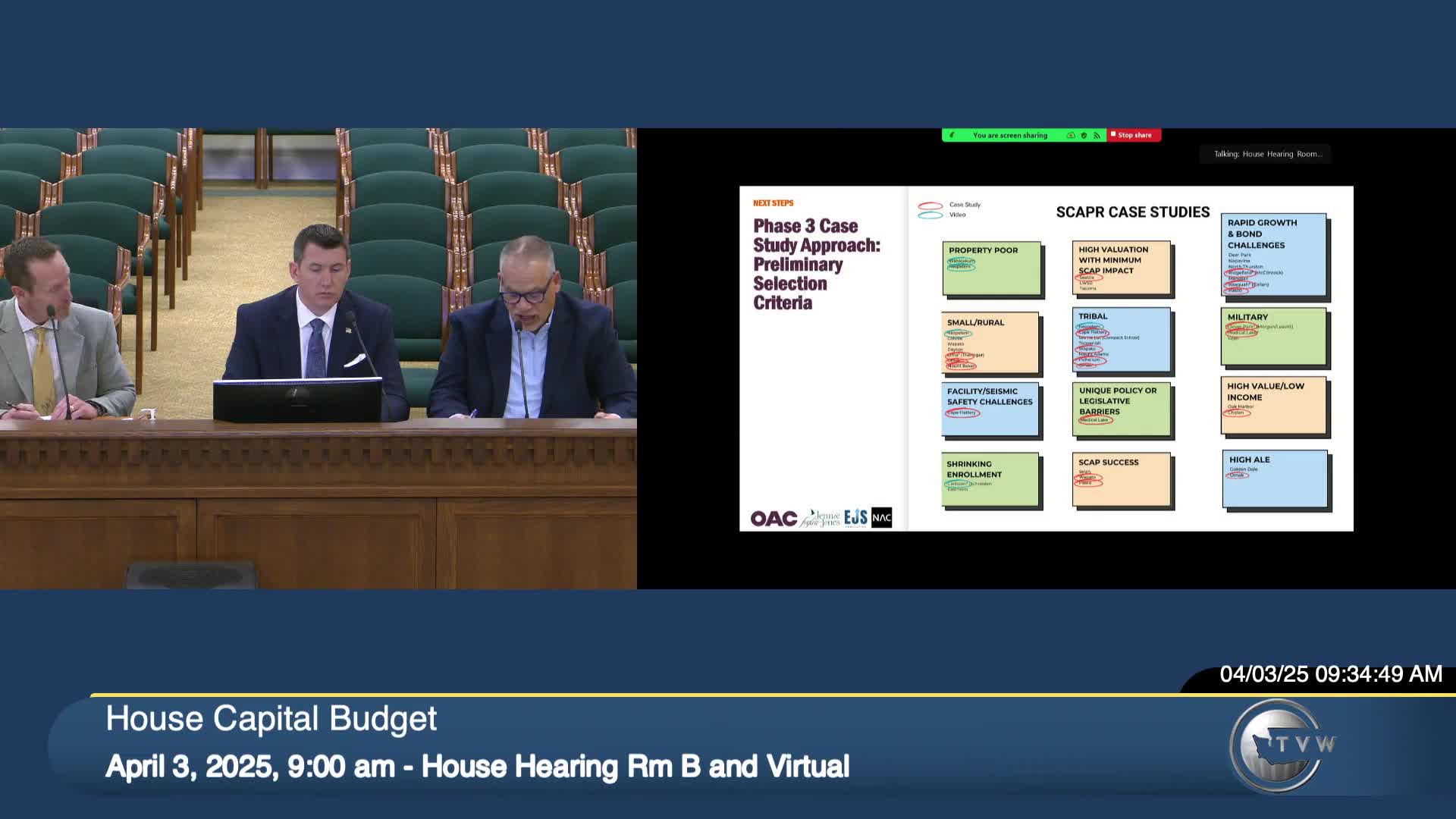Screen dimensions: 1456x819
Task: Select the Property Poor case study card
Action: [991, 268]
